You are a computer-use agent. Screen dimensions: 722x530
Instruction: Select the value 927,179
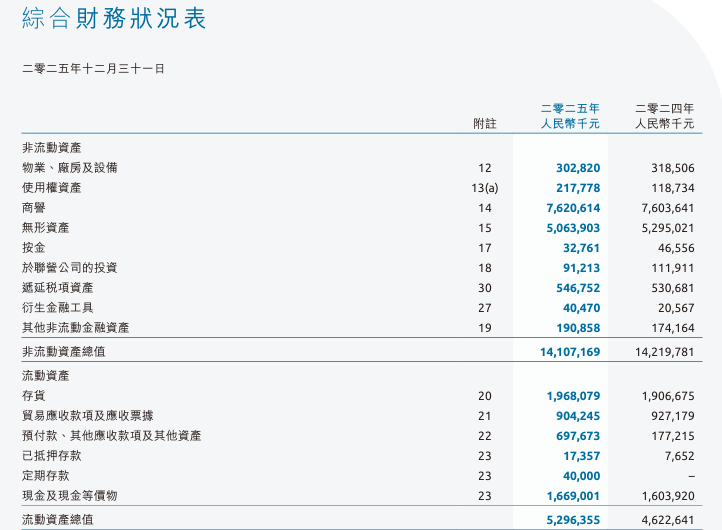[673, 416]
